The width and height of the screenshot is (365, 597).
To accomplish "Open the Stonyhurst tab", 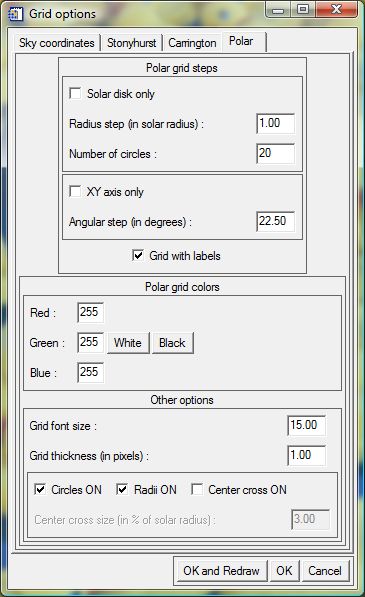I will [x=131, y=43].
